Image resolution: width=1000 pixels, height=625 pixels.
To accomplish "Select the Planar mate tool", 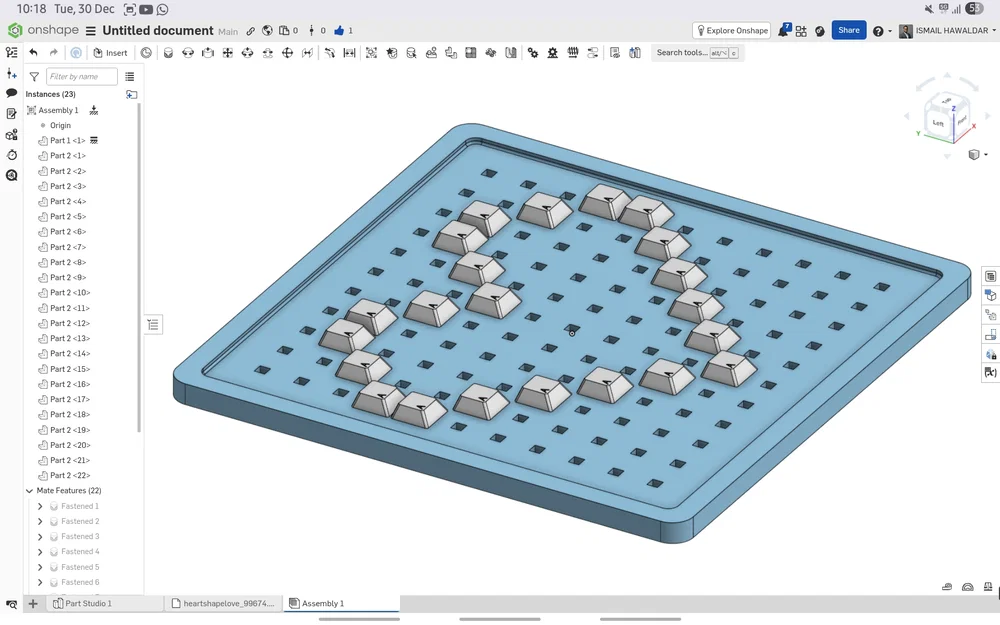I will point(228,53).
